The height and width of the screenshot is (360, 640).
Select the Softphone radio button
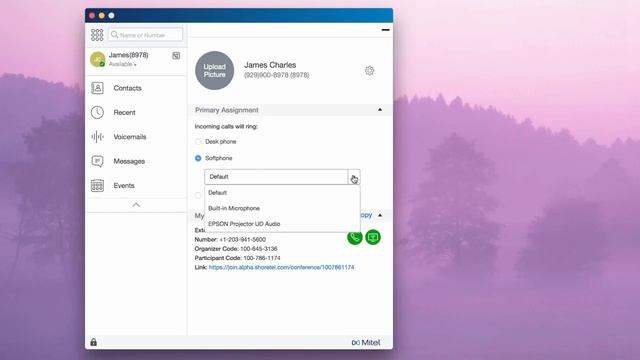pos(198,158)
